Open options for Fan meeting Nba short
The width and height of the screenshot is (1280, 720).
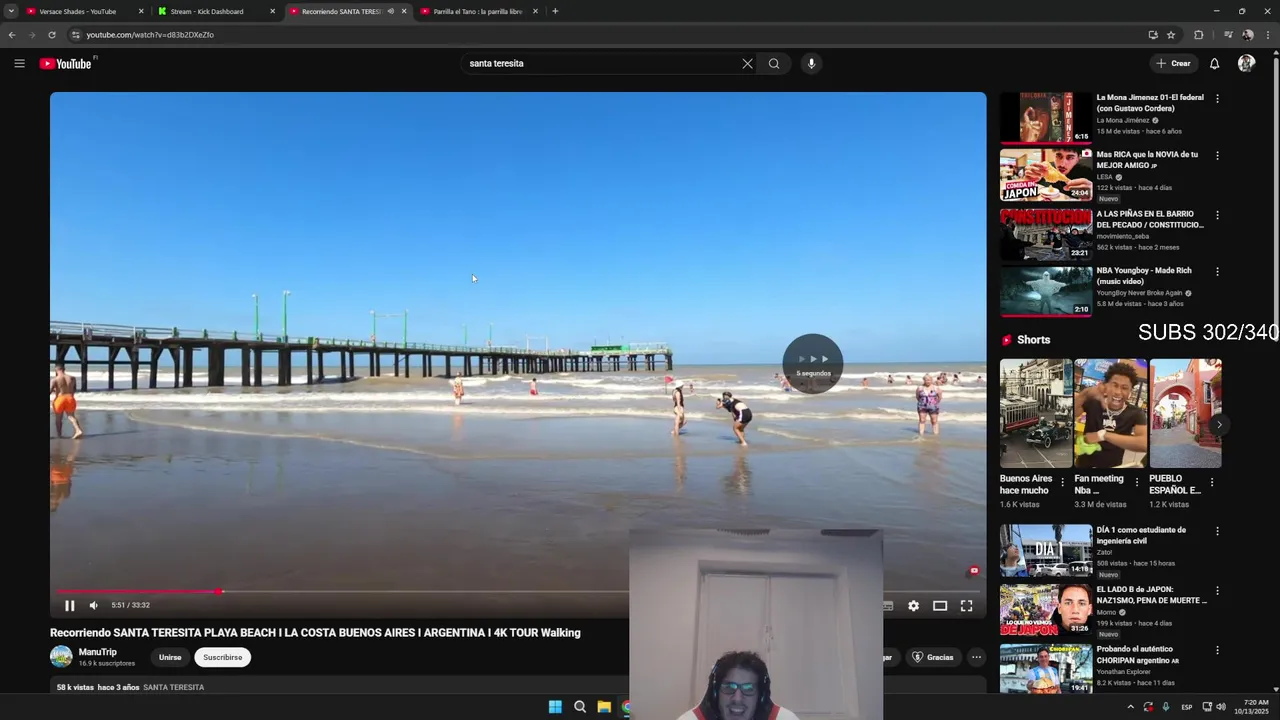click(x=1137, y=482)
